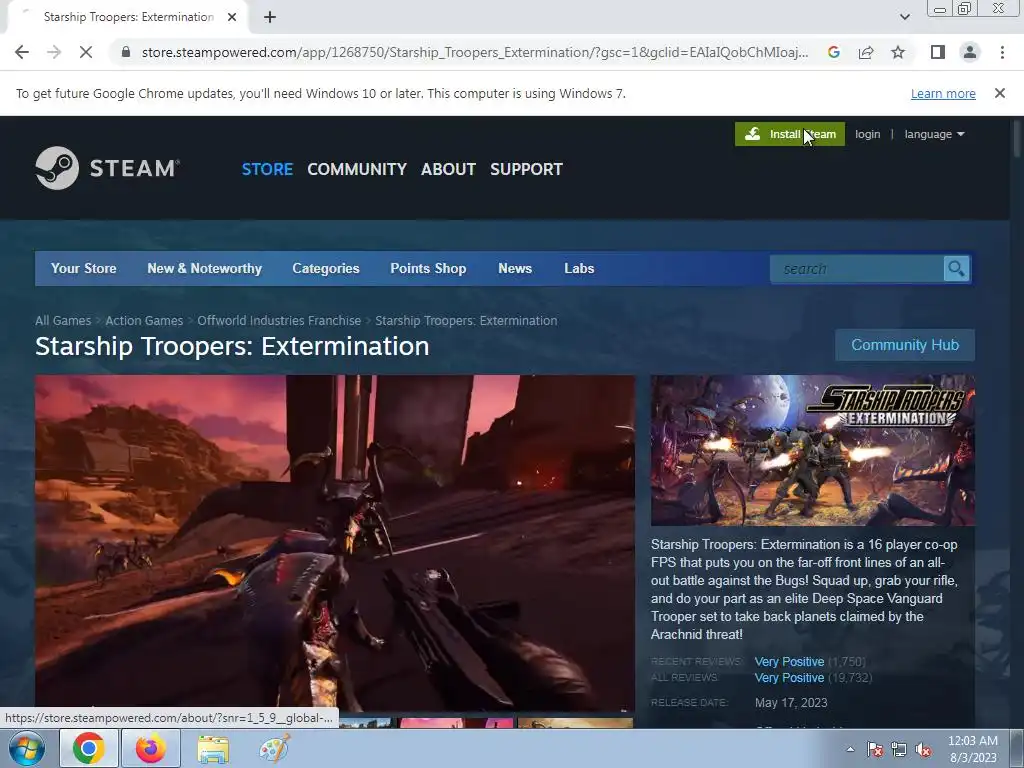Open the STORE menu
This screenshot has width=1024, height=768.
(267, 169)
